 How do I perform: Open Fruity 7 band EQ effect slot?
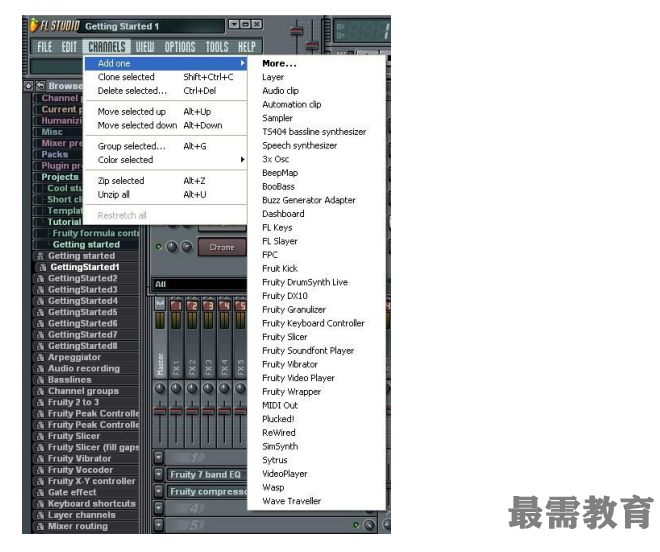(x=207, y=475)
